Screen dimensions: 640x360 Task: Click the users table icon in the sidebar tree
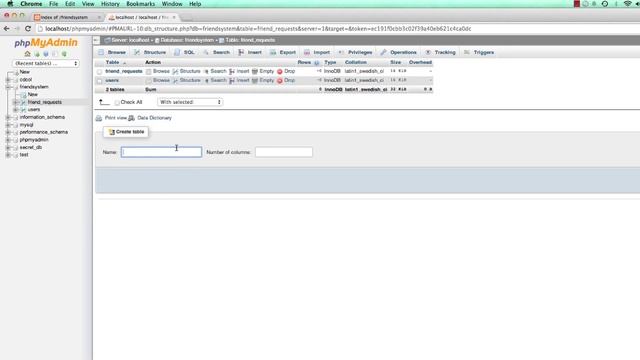[24, 110]
